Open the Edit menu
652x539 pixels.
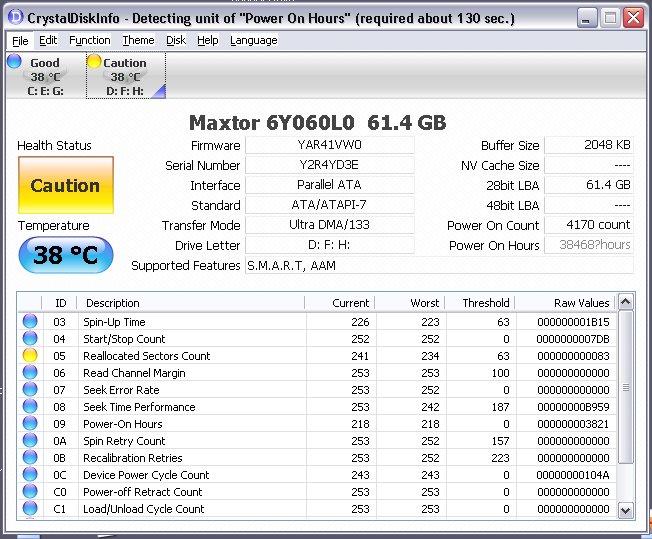pos(48,40)
